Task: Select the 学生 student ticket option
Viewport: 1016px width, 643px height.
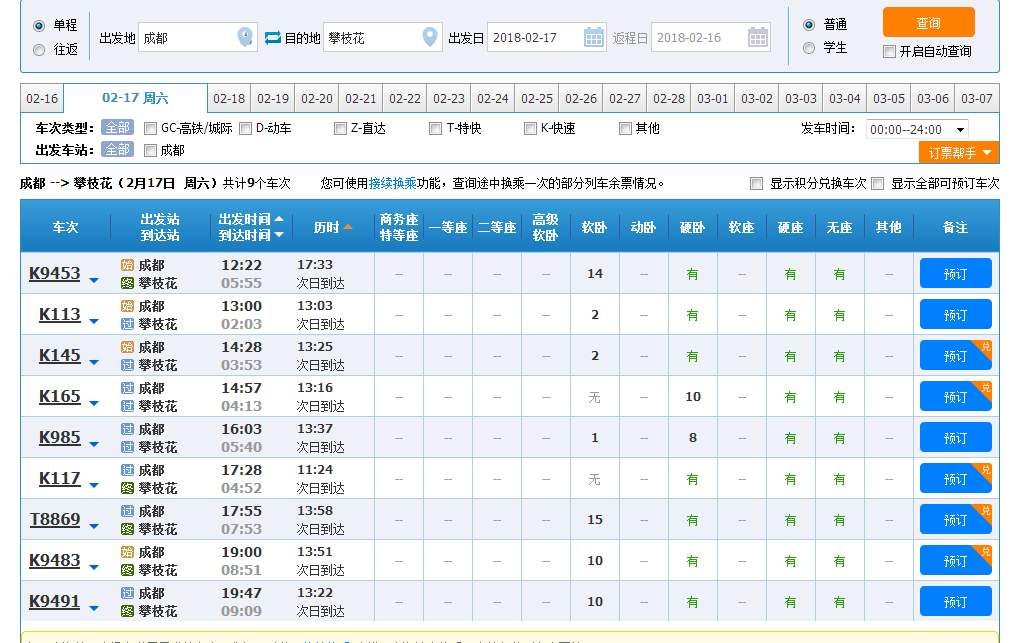Action: pyautogui.click(x=809, y=48)
